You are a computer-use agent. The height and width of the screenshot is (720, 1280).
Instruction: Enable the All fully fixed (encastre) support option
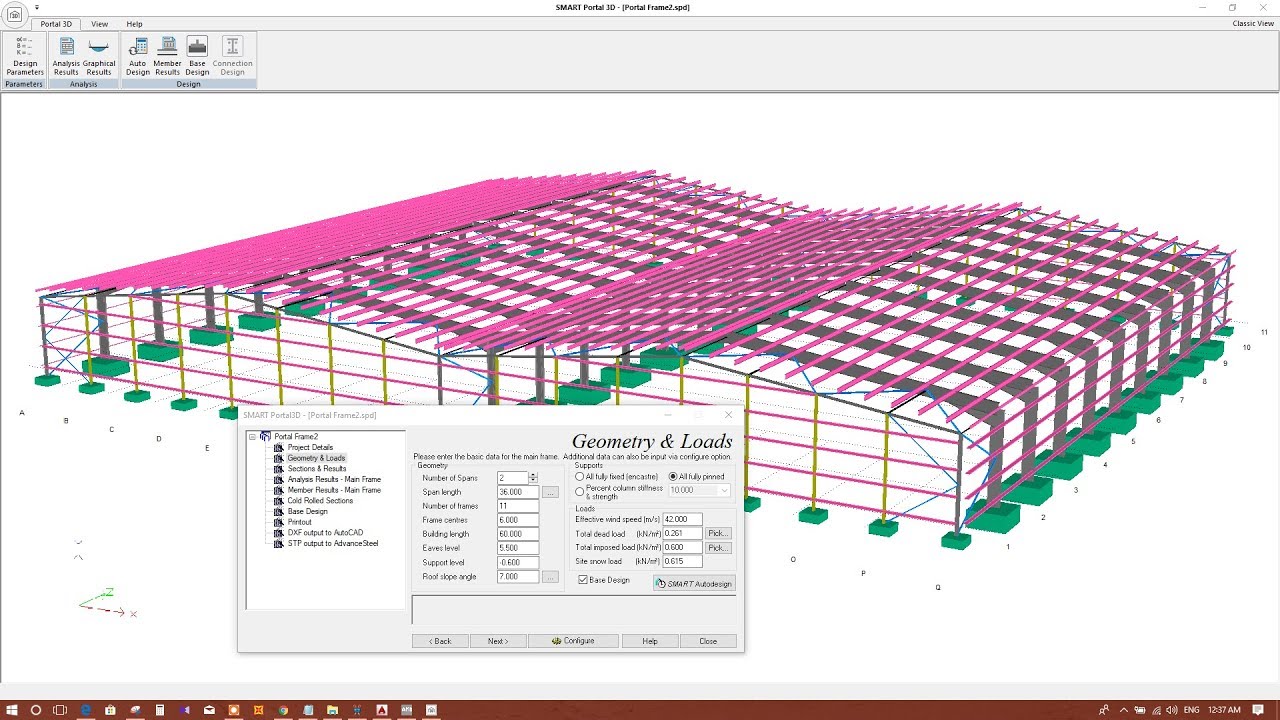pos(578,477)
